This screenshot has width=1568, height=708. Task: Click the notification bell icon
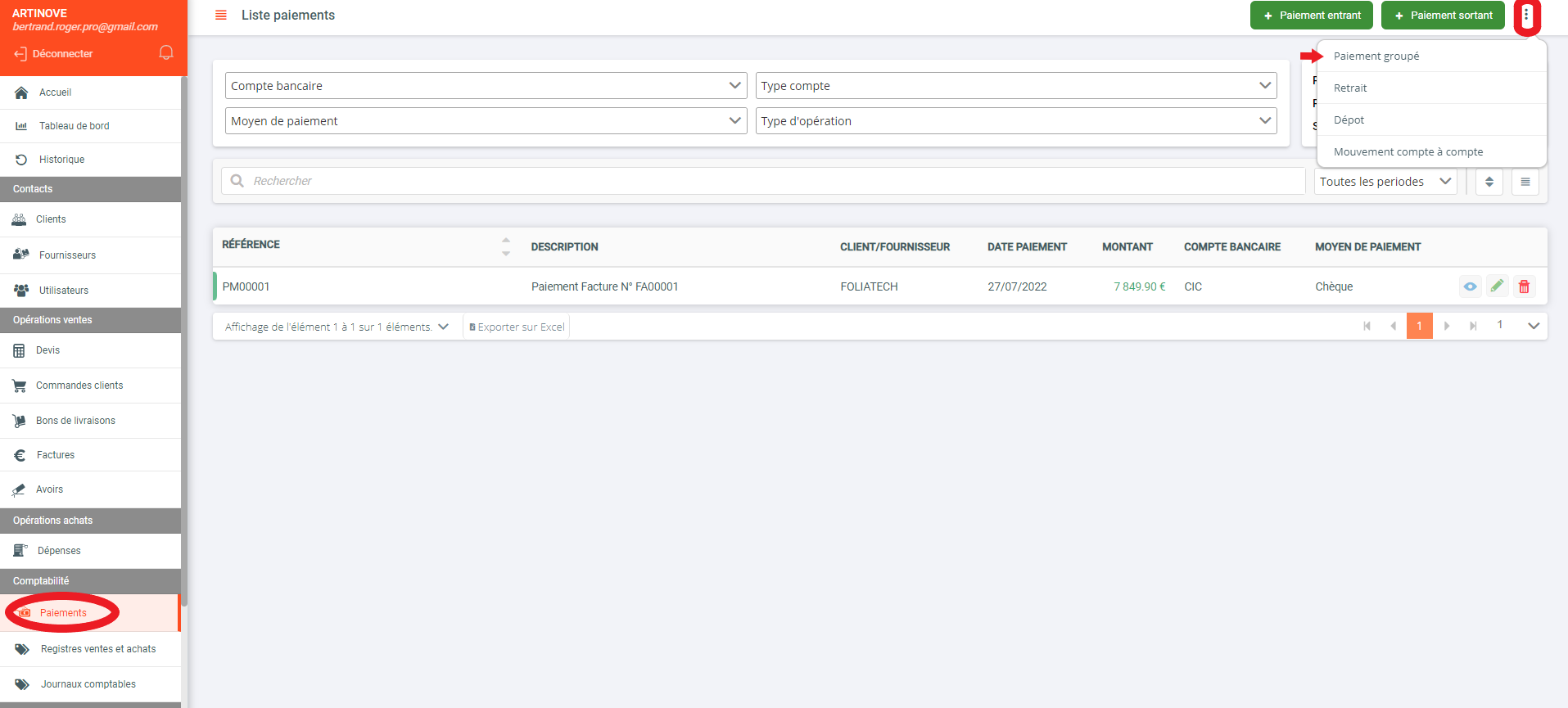[x=166, y=53]
